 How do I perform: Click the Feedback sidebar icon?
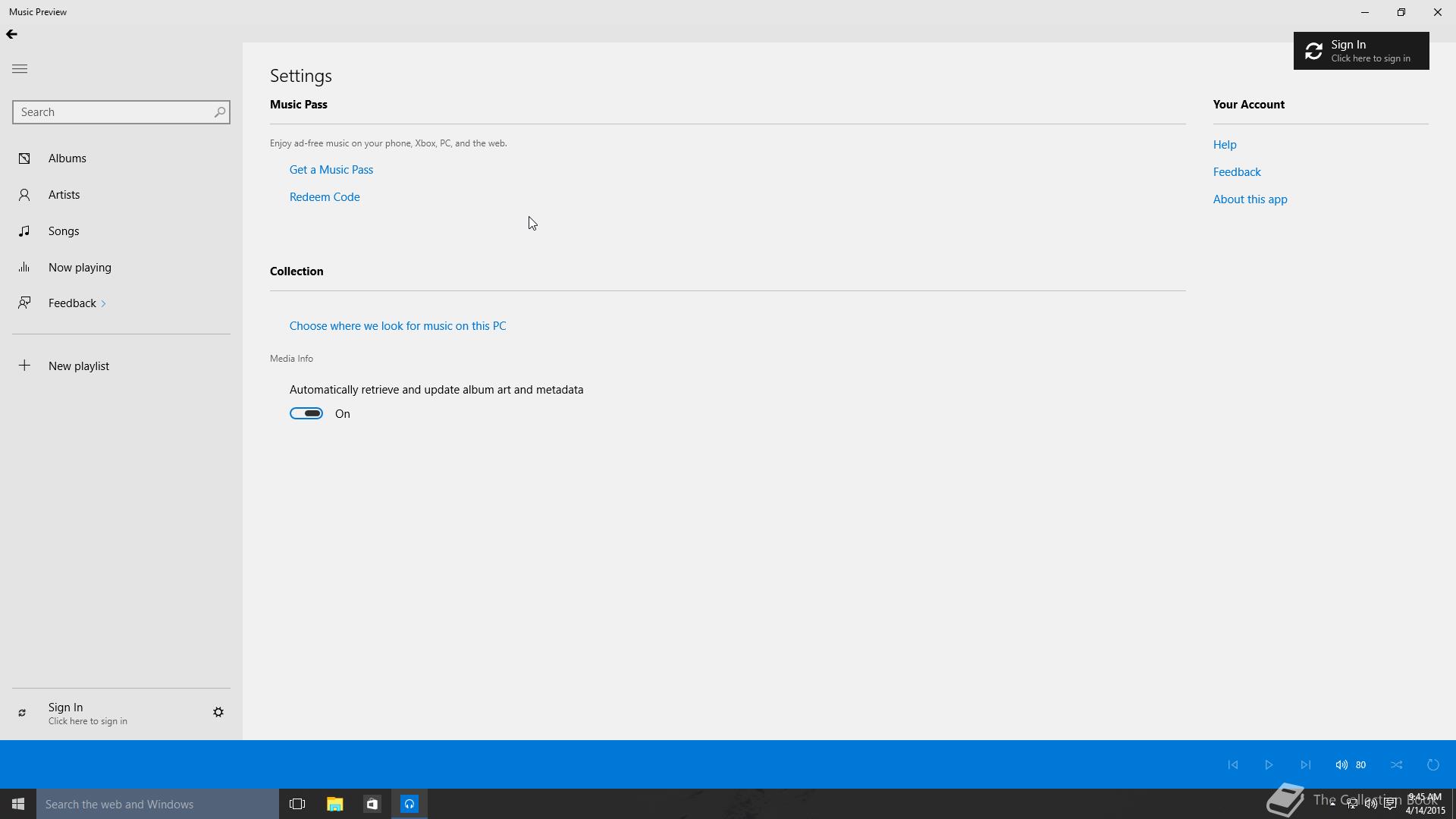(24, 303)
